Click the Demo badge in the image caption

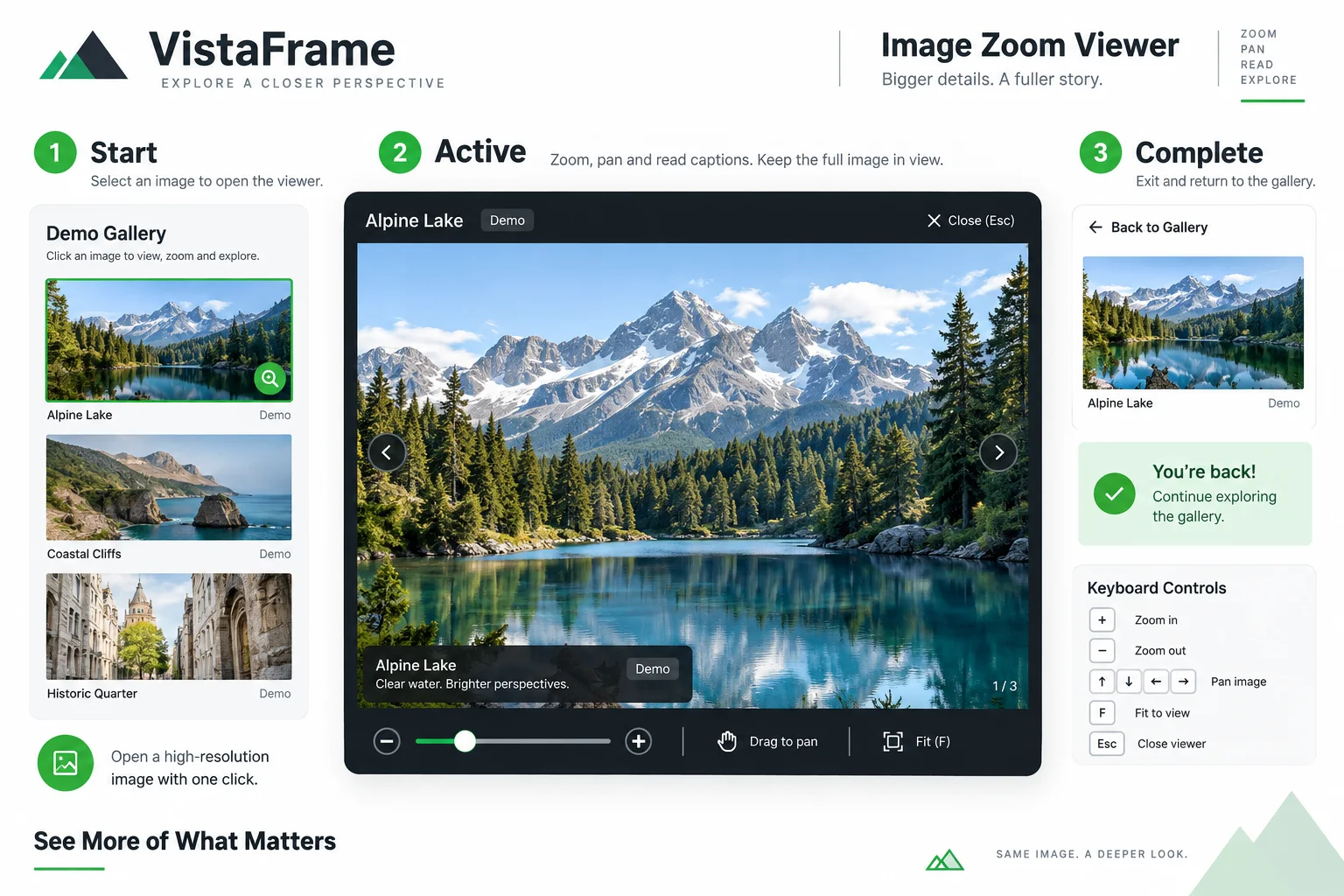653,668
